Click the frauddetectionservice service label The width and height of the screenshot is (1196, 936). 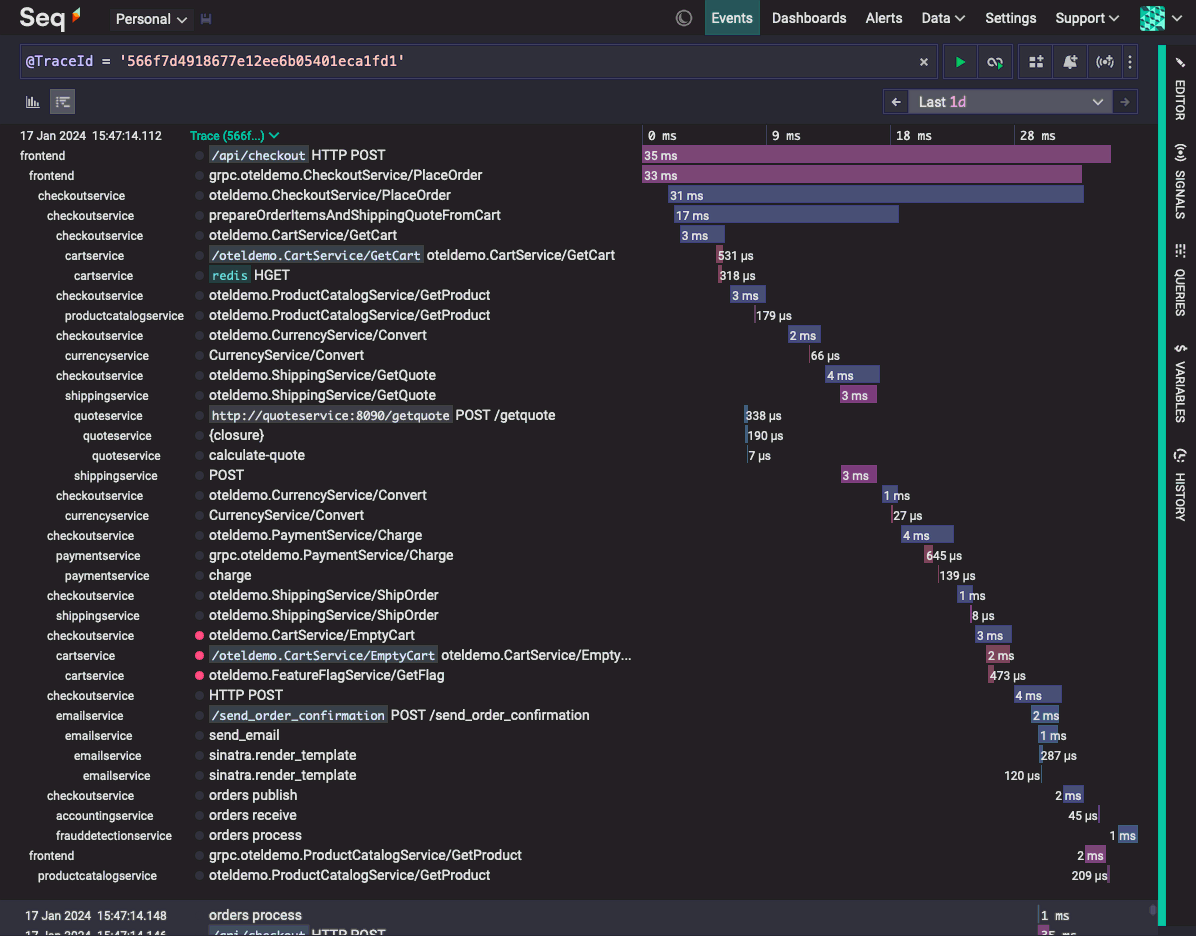coord(114,836)
